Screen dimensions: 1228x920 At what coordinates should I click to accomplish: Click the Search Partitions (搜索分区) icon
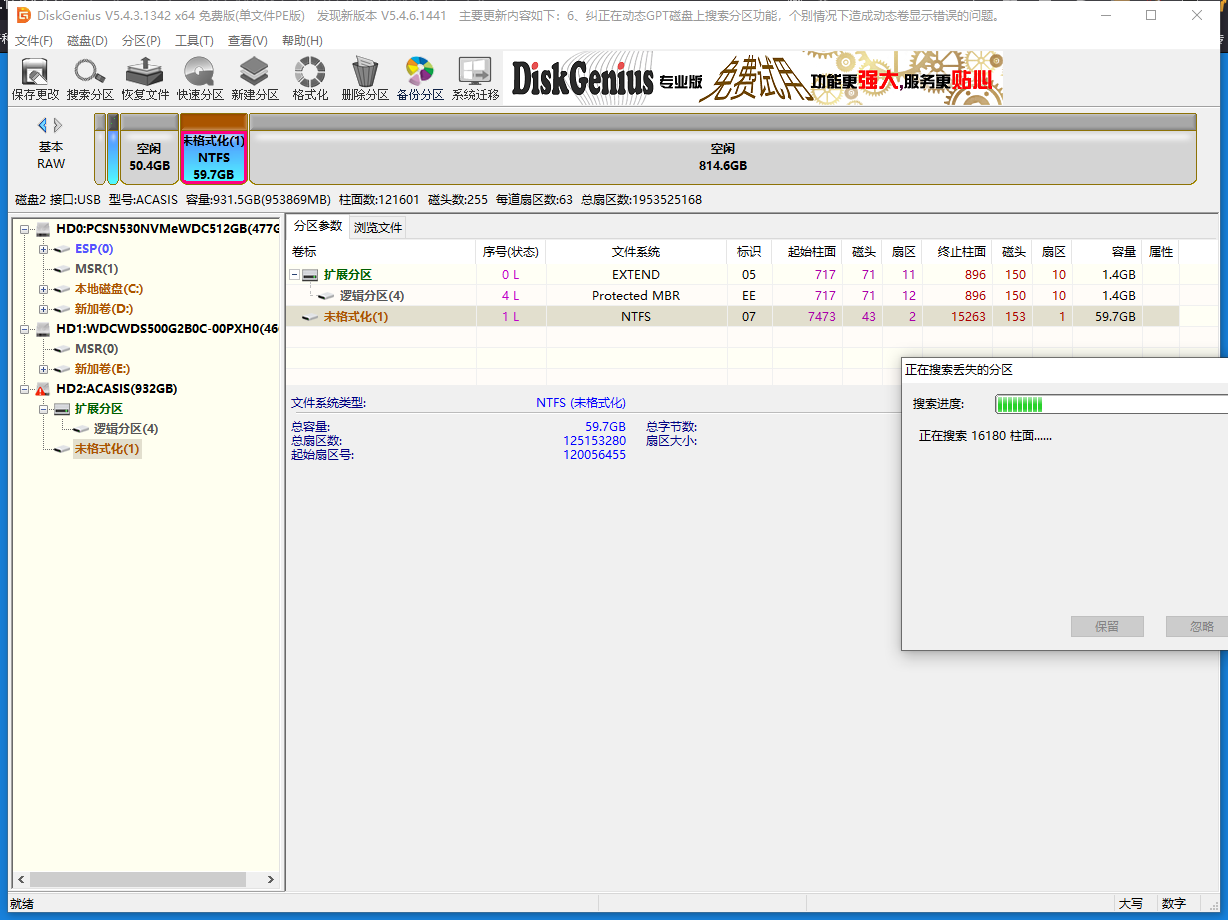pyautogui.click(x=90, y=79)
